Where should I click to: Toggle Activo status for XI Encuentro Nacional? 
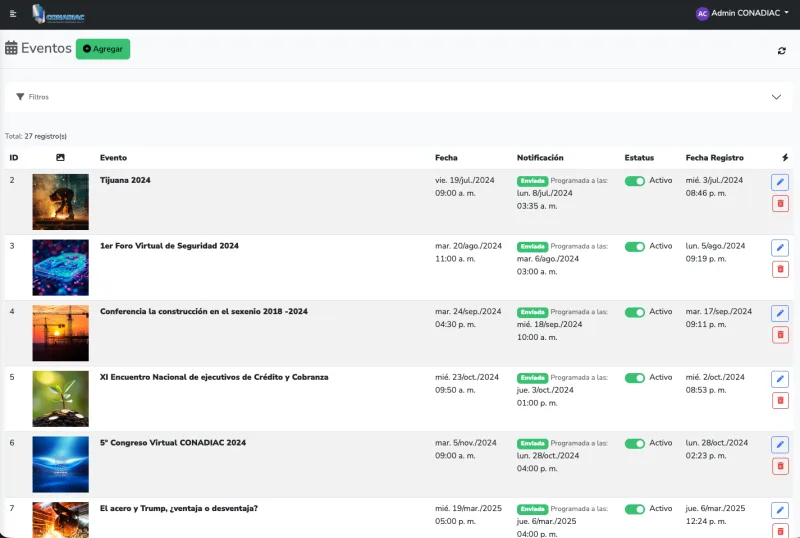point(635,378)
